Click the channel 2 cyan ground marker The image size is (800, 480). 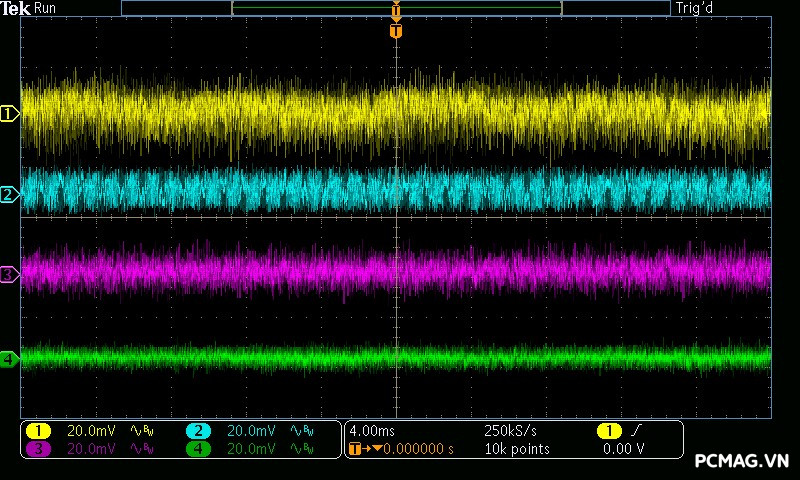(x=9, y=194)
